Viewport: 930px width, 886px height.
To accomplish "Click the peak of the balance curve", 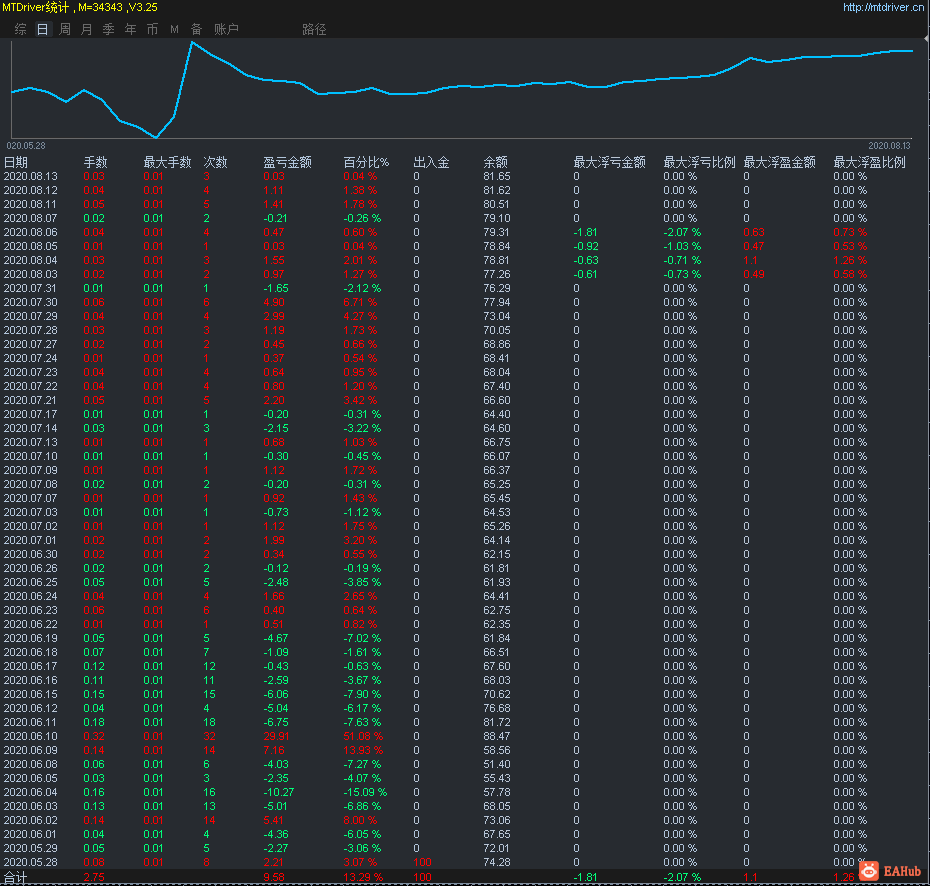I will point(191,42).
